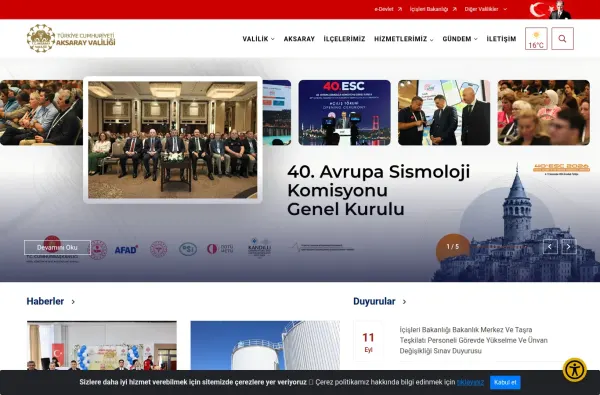The height and width of the screenshot is (395, 600).
Task: Open the Duyurular section heading
Action: tap(374, 302)
